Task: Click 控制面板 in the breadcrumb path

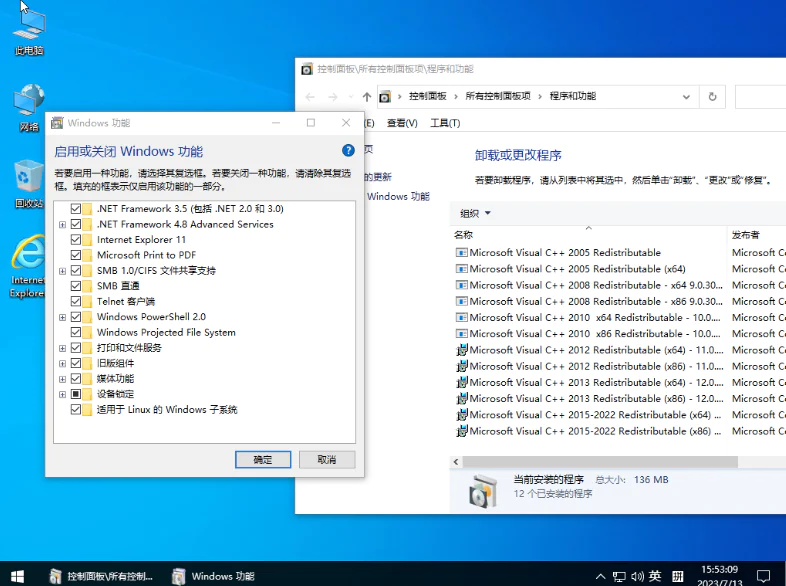Action: (428, 96)
